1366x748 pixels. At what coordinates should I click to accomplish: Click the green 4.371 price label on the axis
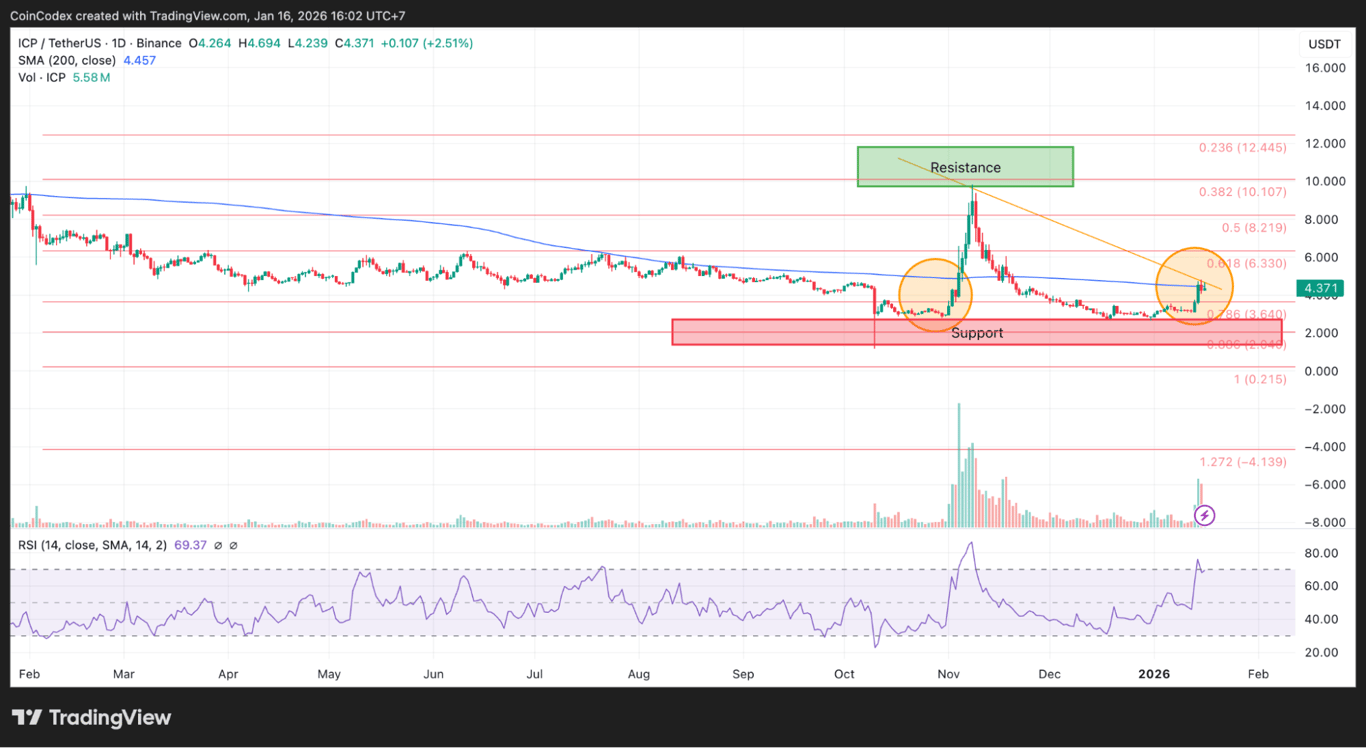(x=1322, y=287)
